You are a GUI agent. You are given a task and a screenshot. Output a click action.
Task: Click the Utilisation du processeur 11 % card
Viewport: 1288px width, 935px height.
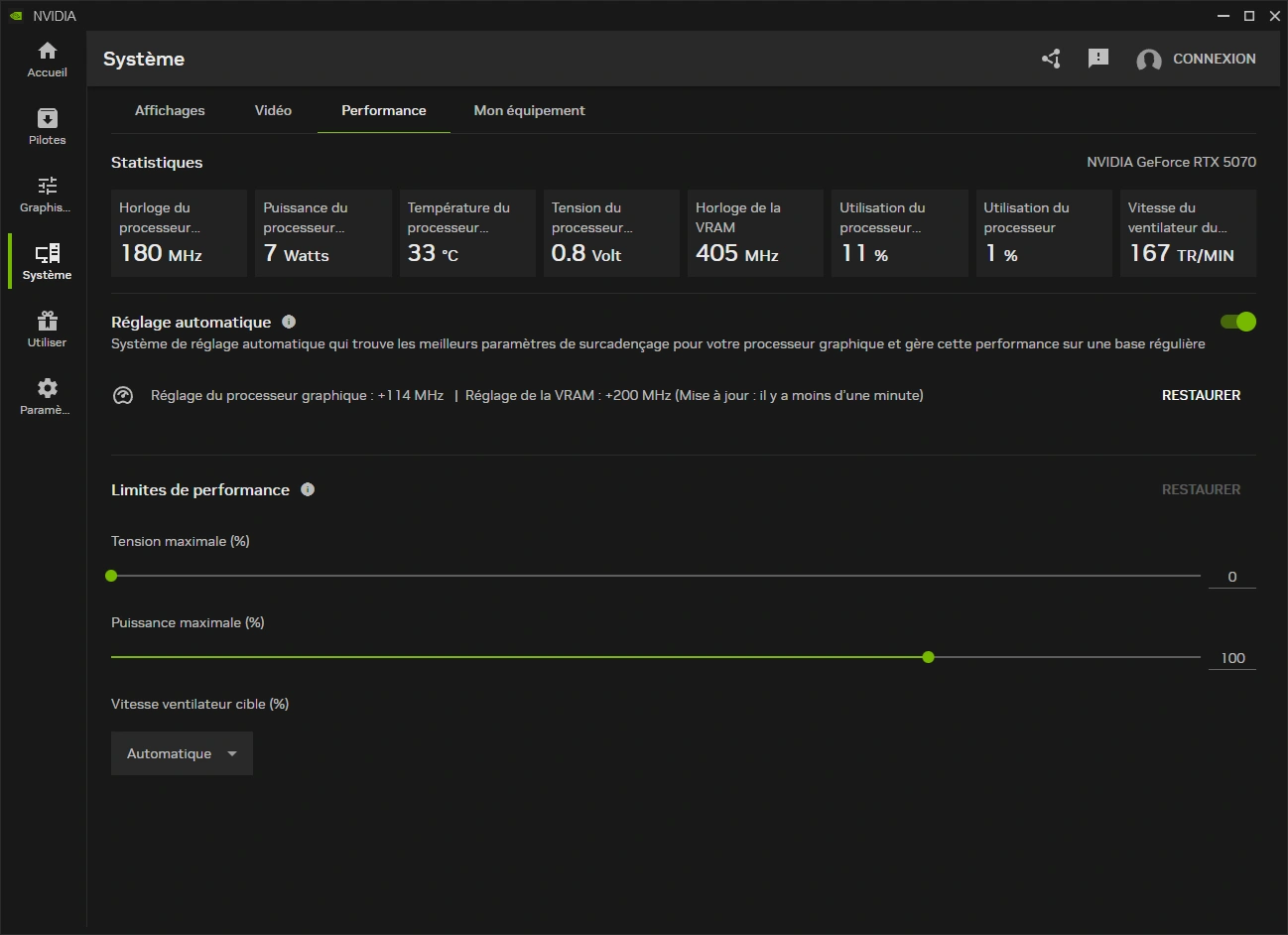tap(900, 233)
